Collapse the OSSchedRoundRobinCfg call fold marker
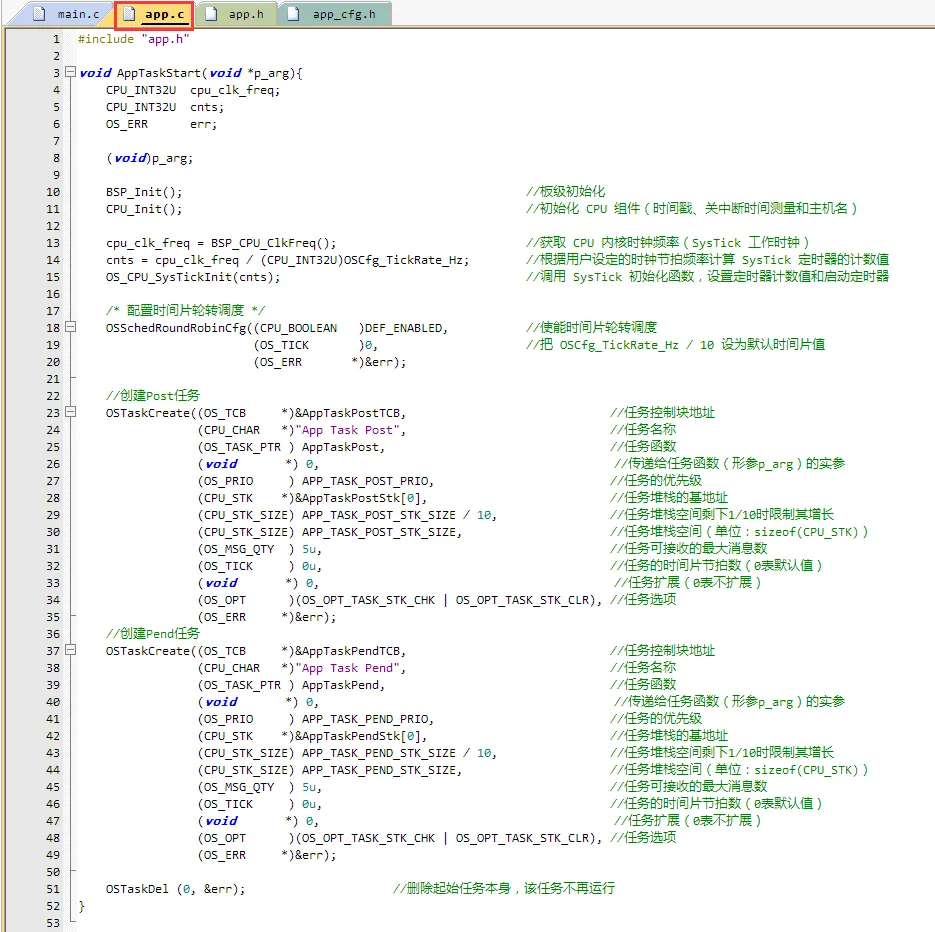Screen dimensions: 935x932 (69, 328)
